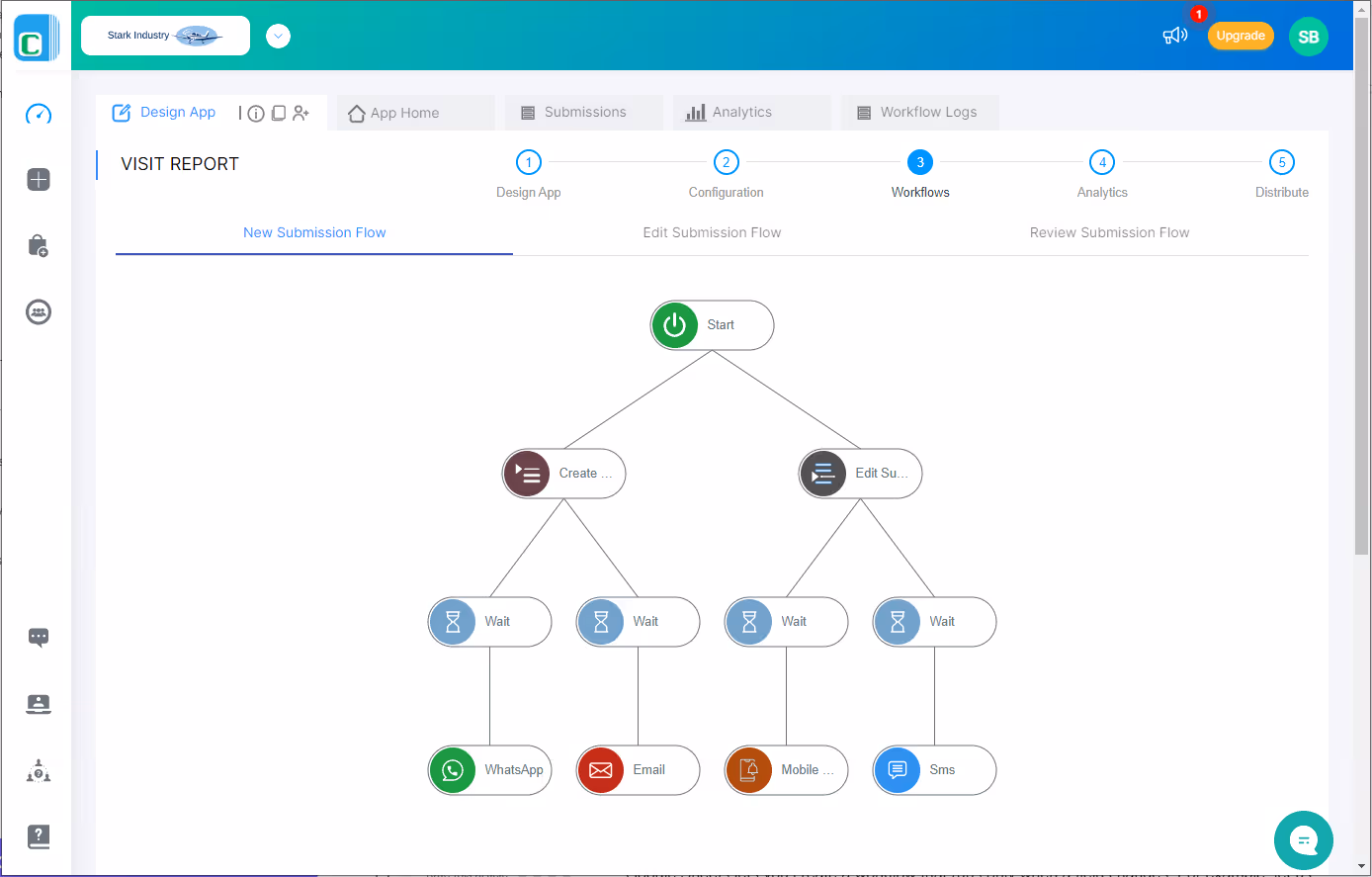Image resolution: width=1372 pixels, height=877 pixels.
Task: Open the dashboard speedometer icon in sidebar
Action: coord(39,114)
